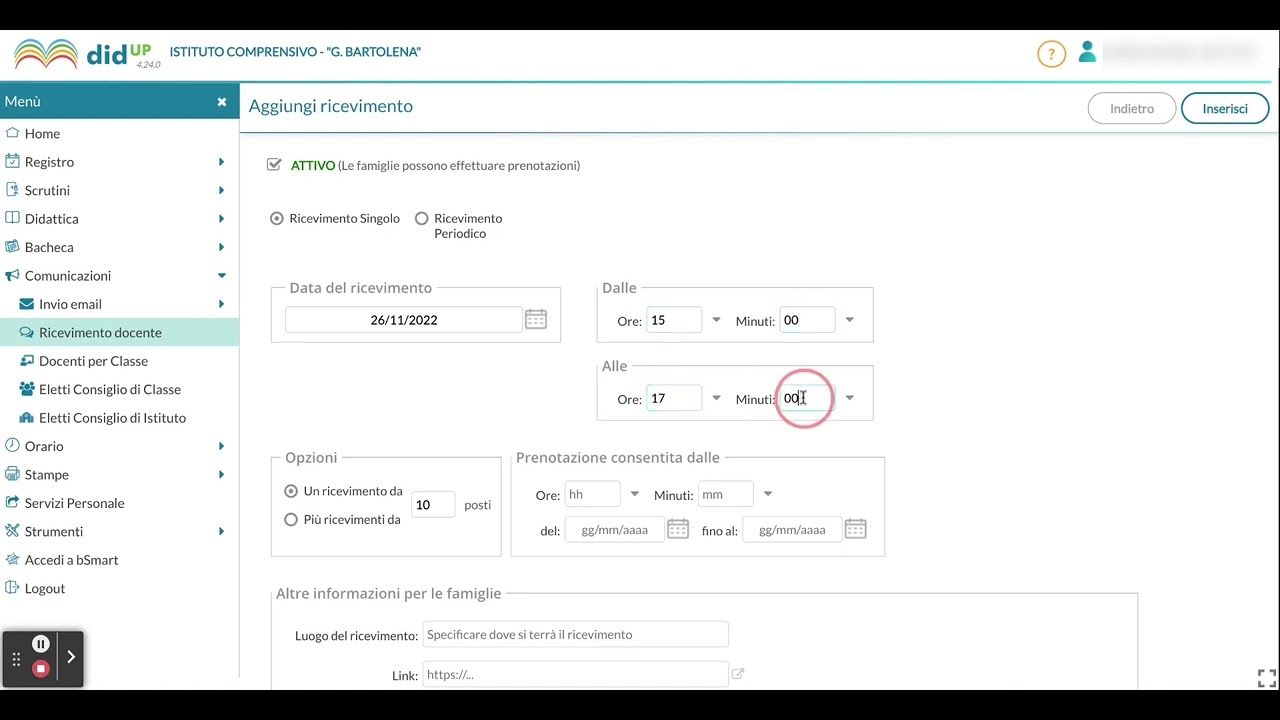Viewport: 1280px width, 720px height.
Task: Click the Invio email envelope icon
Action: tap(27, 304)
